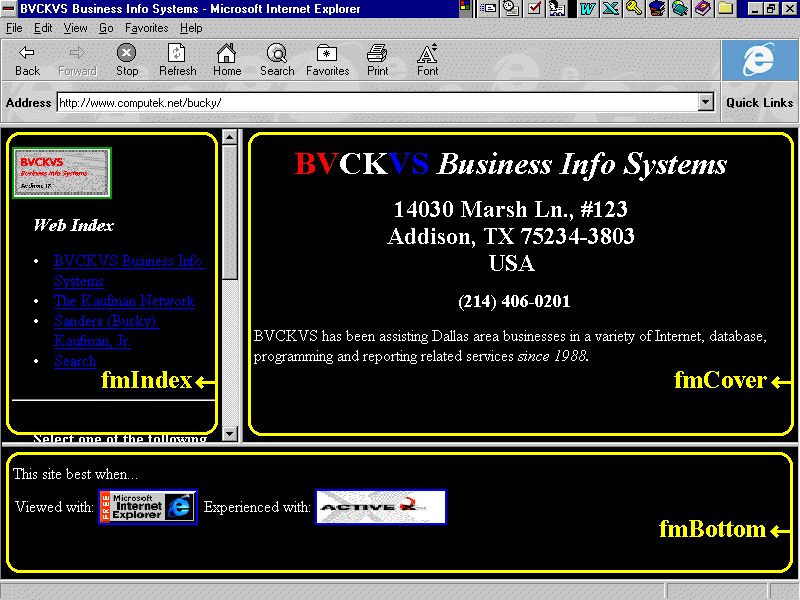Click the Back toolbar button
The width and height of the screenshot is (800, 600).
tap(27, 60)
